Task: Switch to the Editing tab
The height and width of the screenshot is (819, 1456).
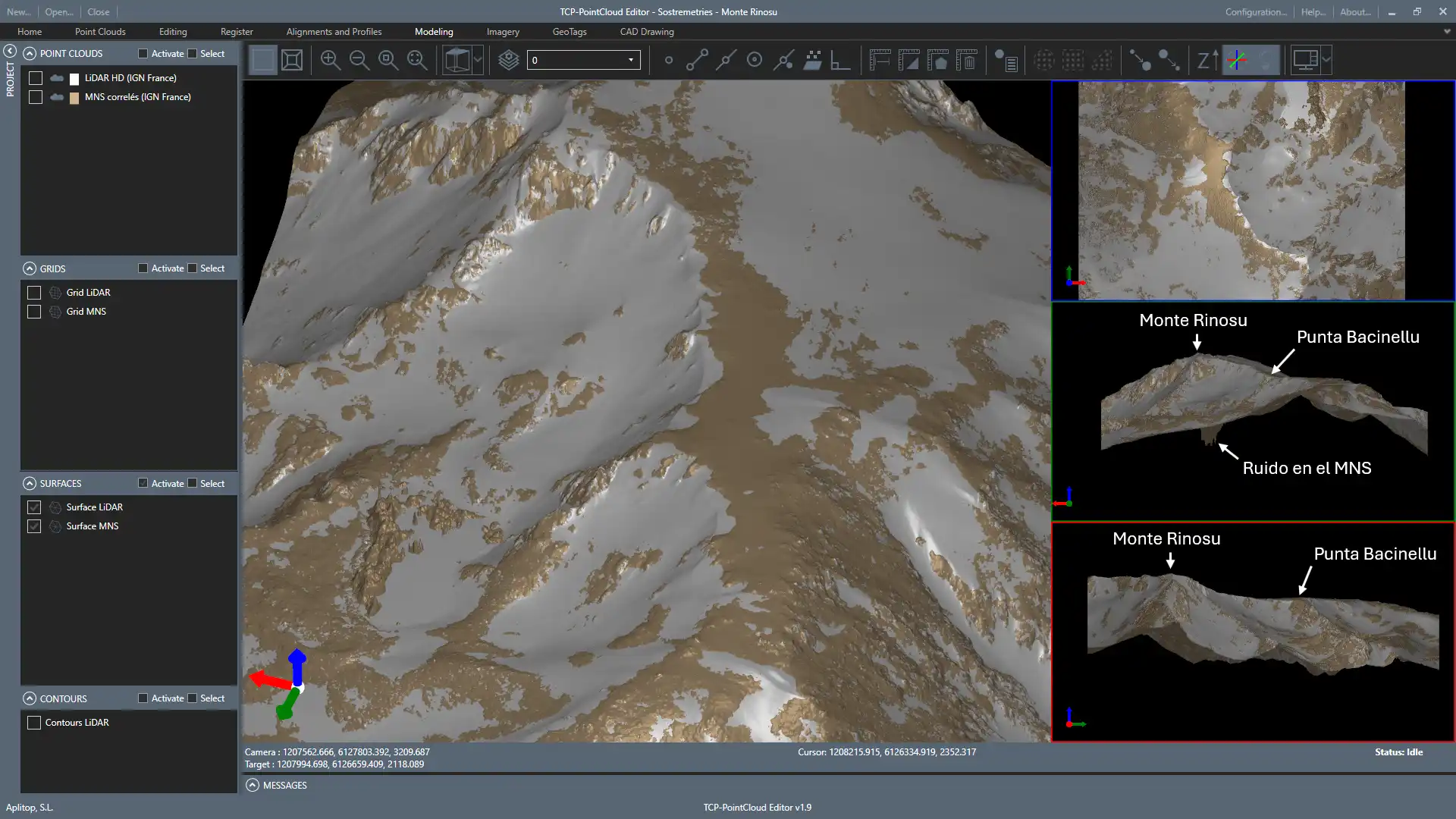Action: coord(173,32)
